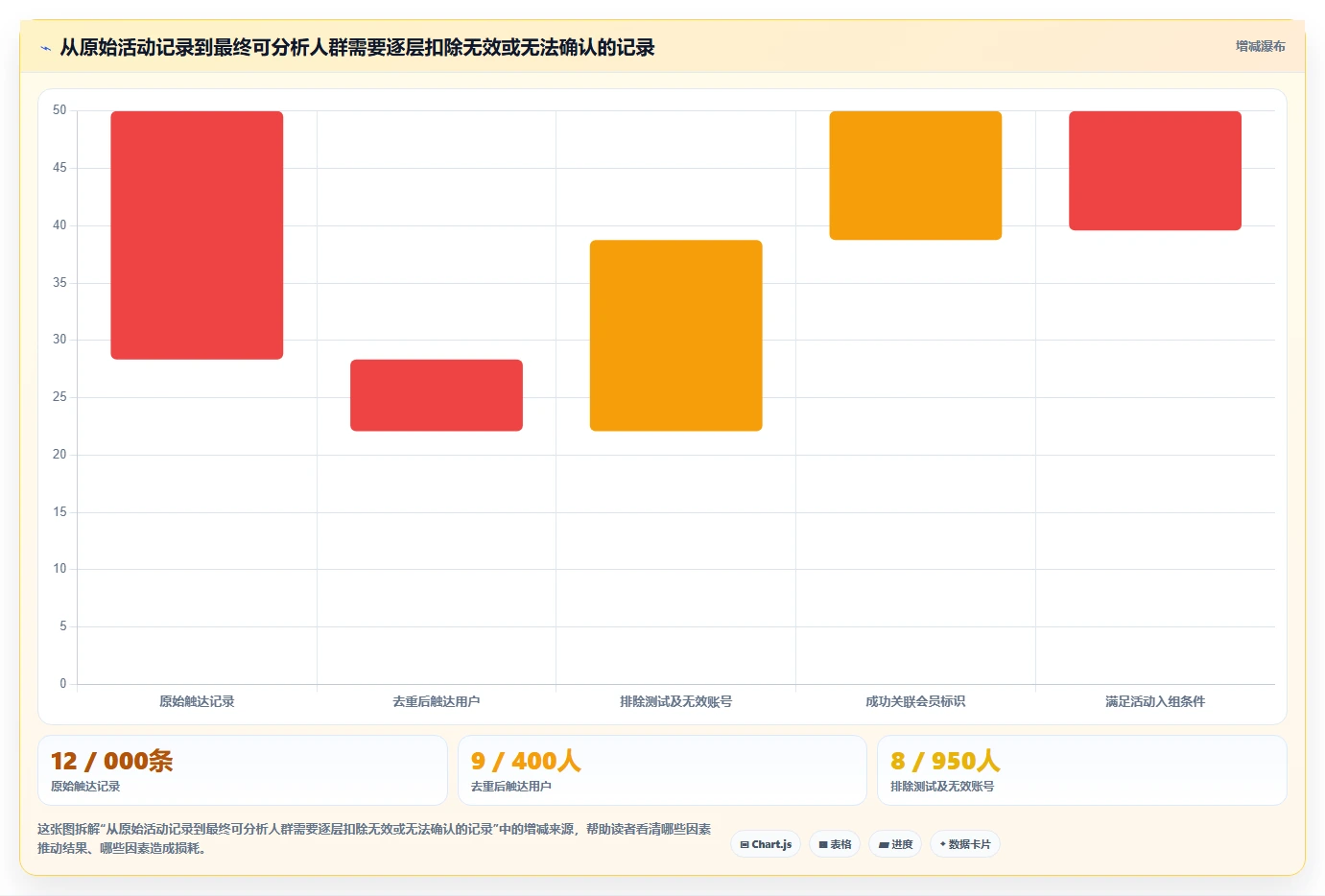The image size is (1325, 896).
Task: Click the orange bar for 成功关联会员标识
Action: (x=915, y=176)
